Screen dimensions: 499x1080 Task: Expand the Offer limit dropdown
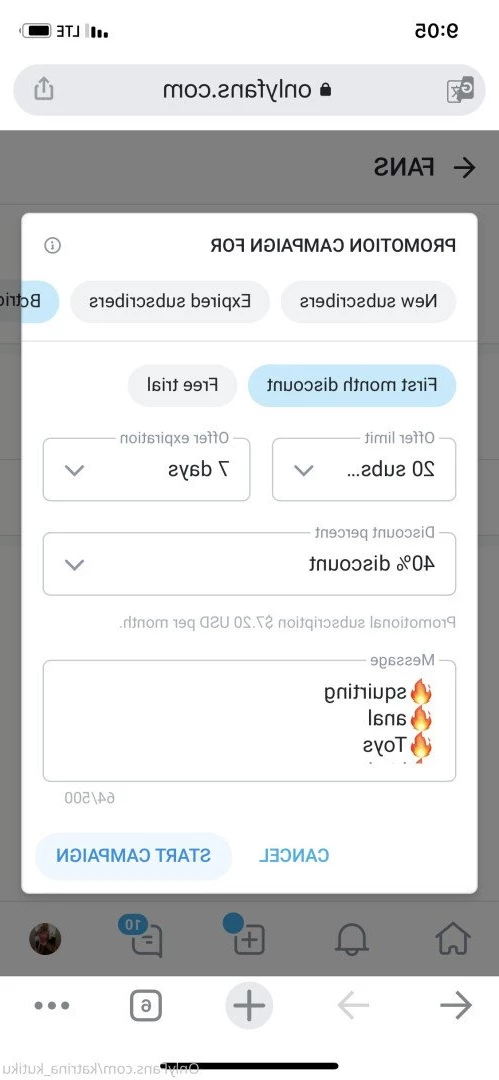364,470
